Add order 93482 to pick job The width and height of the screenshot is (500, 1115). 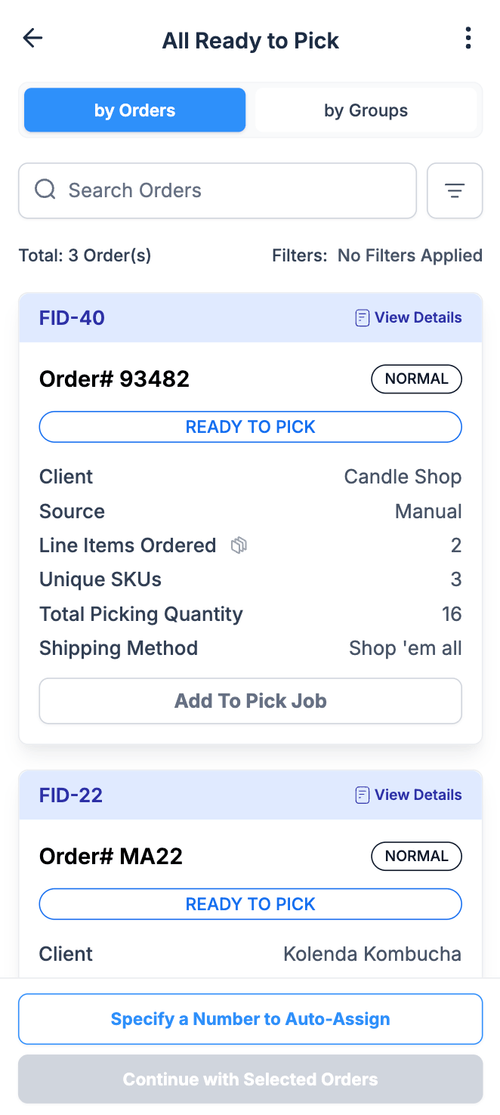[x=250, y=701]
